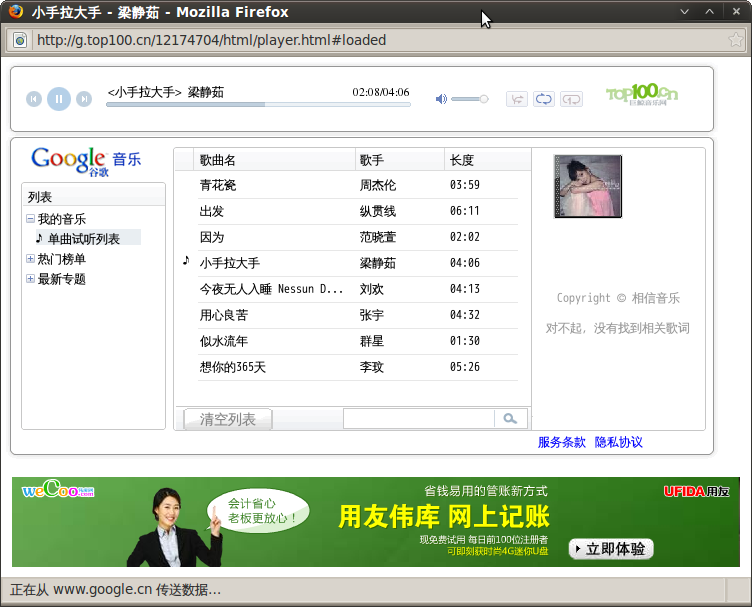Screen dimensions: 752x607
Task: Click artist name 纵贯线
Action: 378,211
